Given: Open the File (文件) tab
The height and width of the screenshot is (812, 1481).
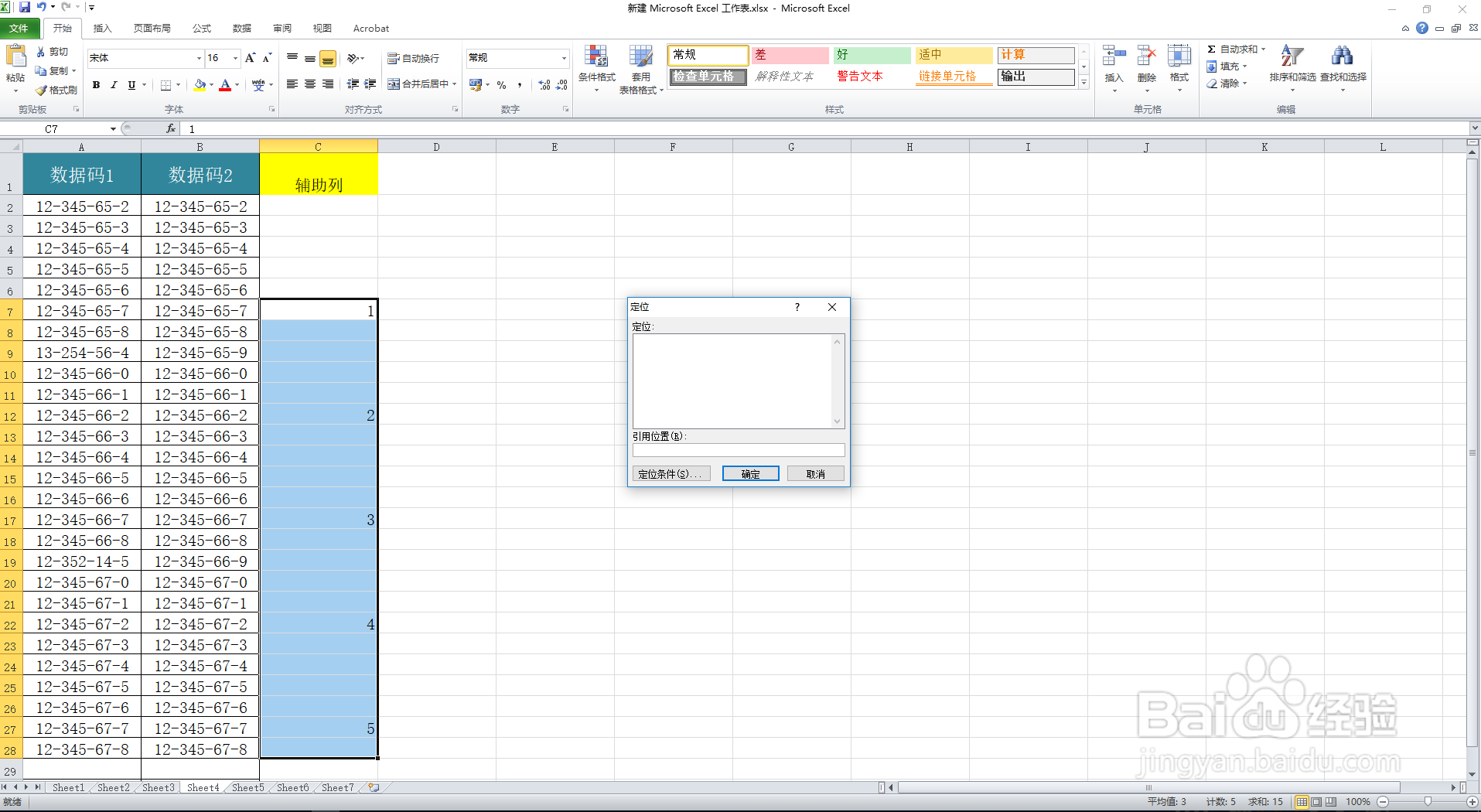Looking at the screenshot, I should (19, 29).
